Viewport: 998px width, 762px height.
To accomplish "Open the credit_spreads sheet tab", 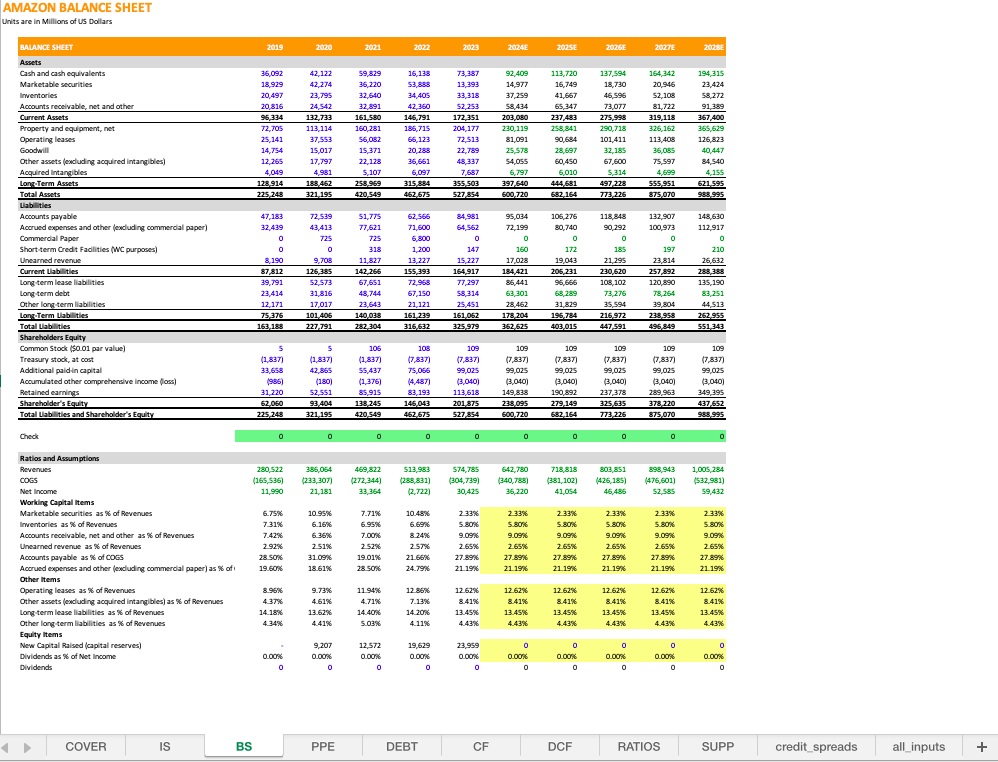I will pyautogui.click(x=816, y=746).
